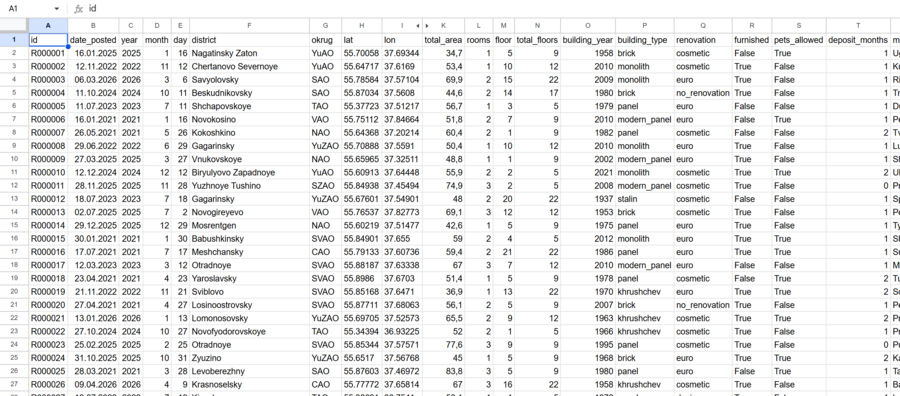900x396 pixels.
Task: Expand hidden column J using left arrow
Action: tap(418, 25)
